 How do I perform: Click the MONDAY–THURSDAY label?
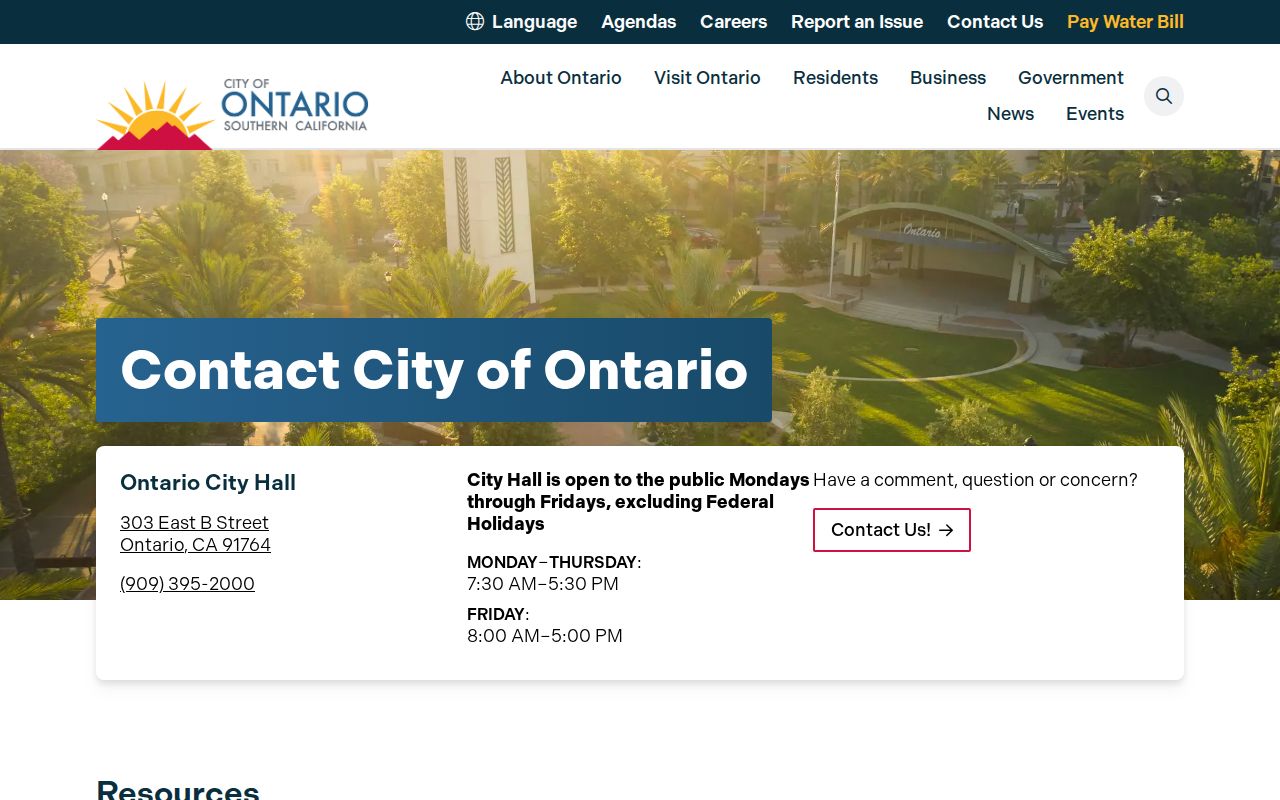[x=552, y=562]
